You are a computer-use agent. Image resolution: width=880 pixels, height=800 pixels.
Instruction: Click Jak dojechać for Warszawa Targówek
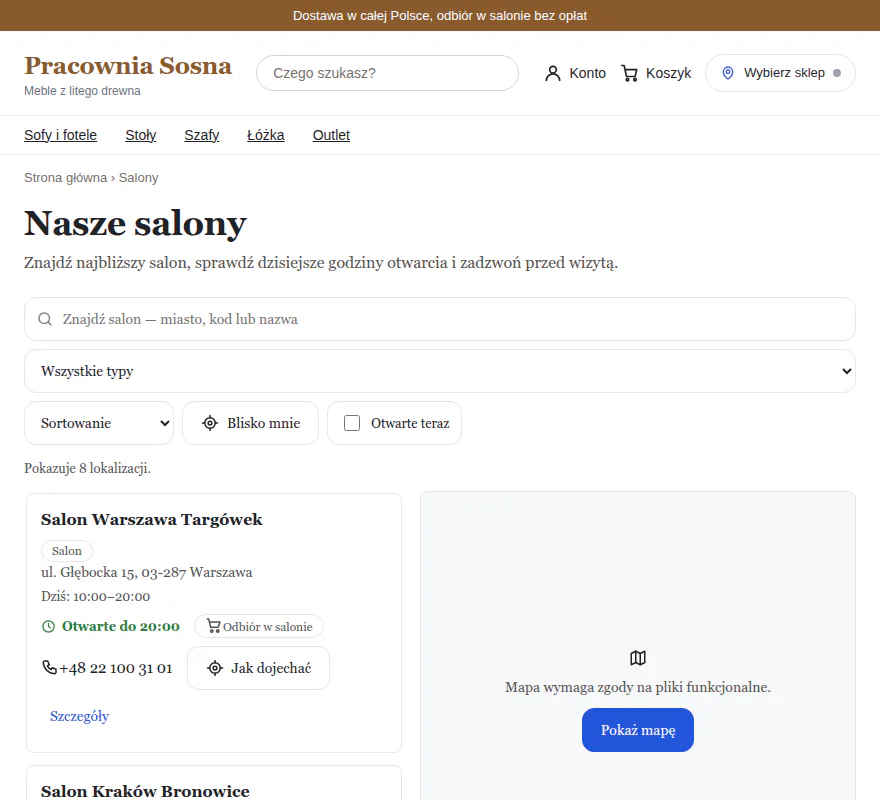click(x=259, y=668)
